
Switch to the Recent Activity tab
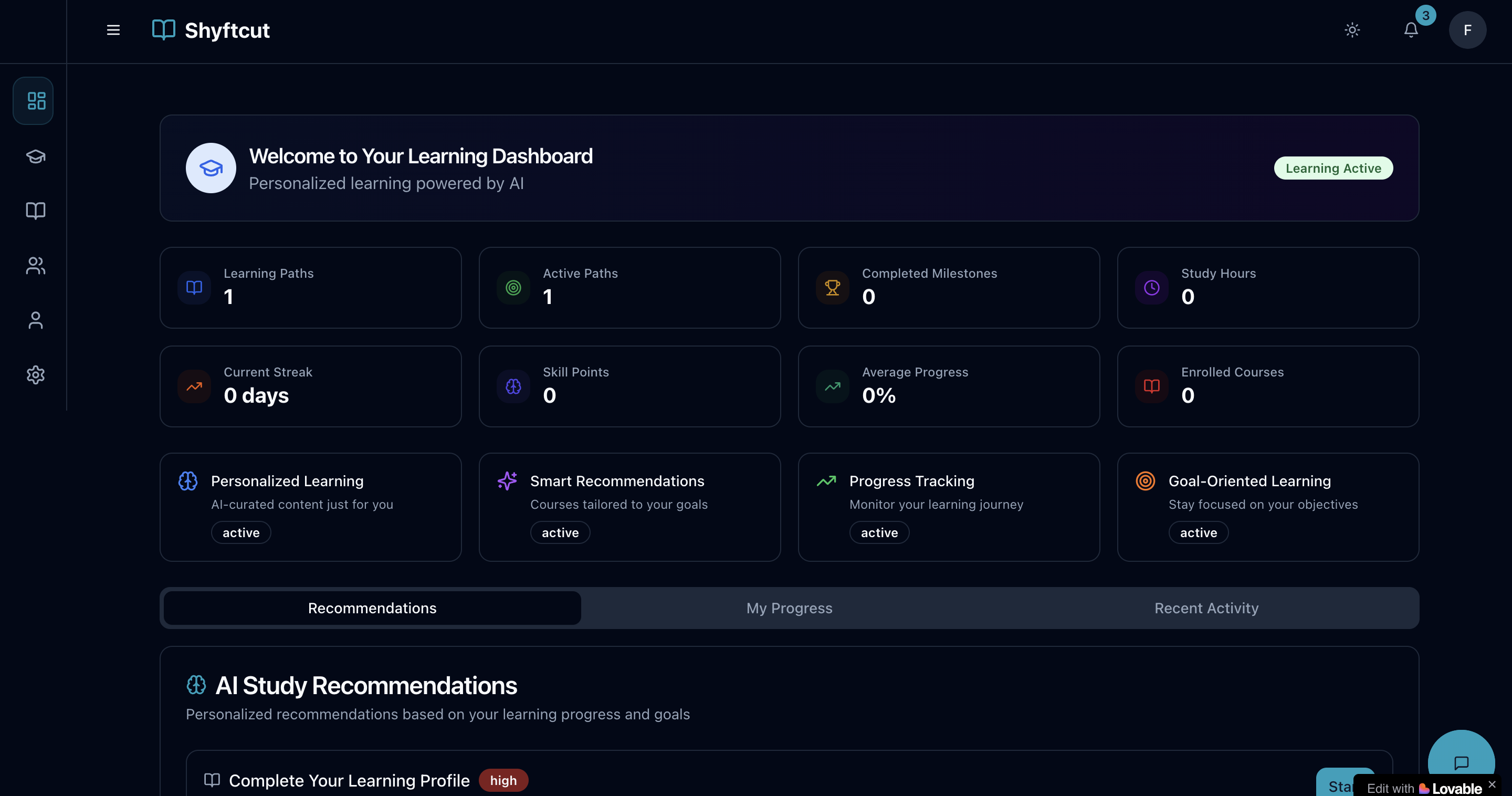click(x=1205, y=608)
